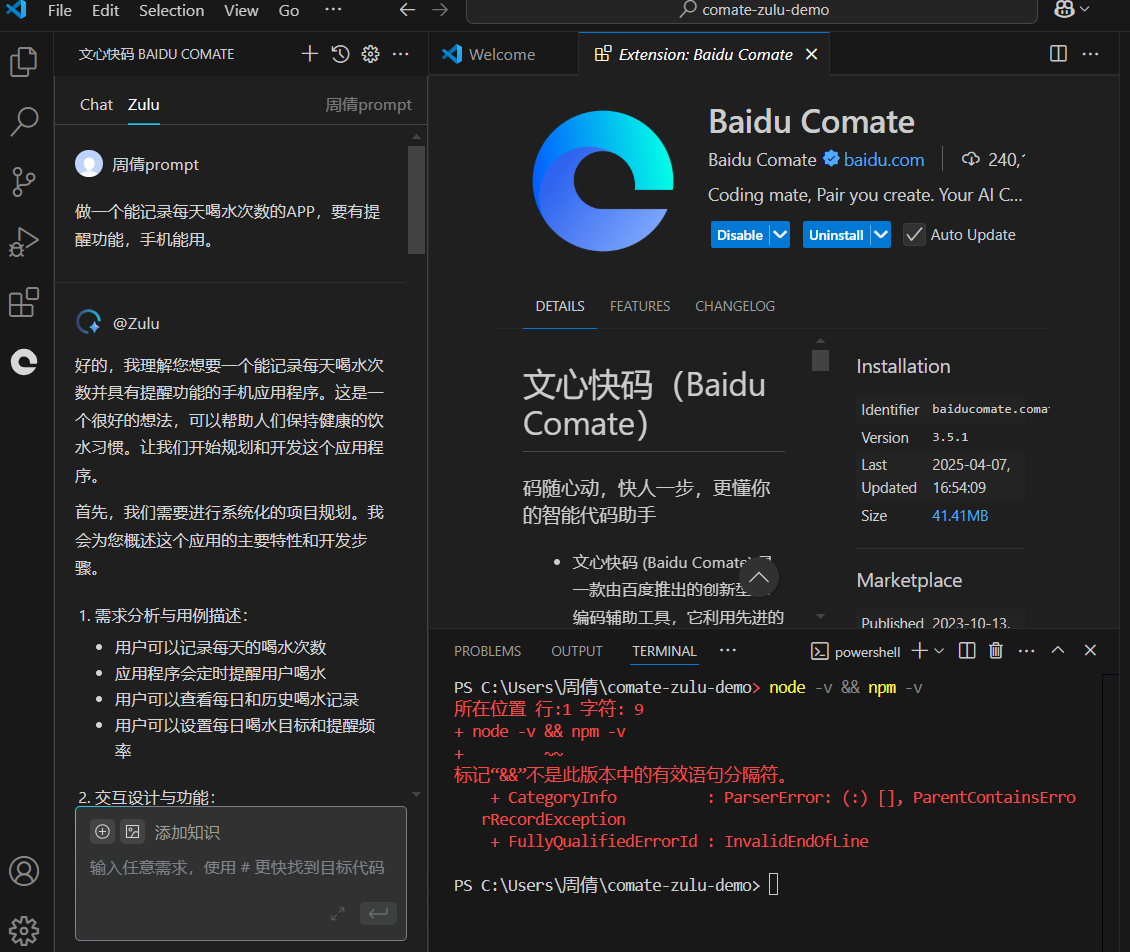Start new chat with plus icon

pos(309,54)
